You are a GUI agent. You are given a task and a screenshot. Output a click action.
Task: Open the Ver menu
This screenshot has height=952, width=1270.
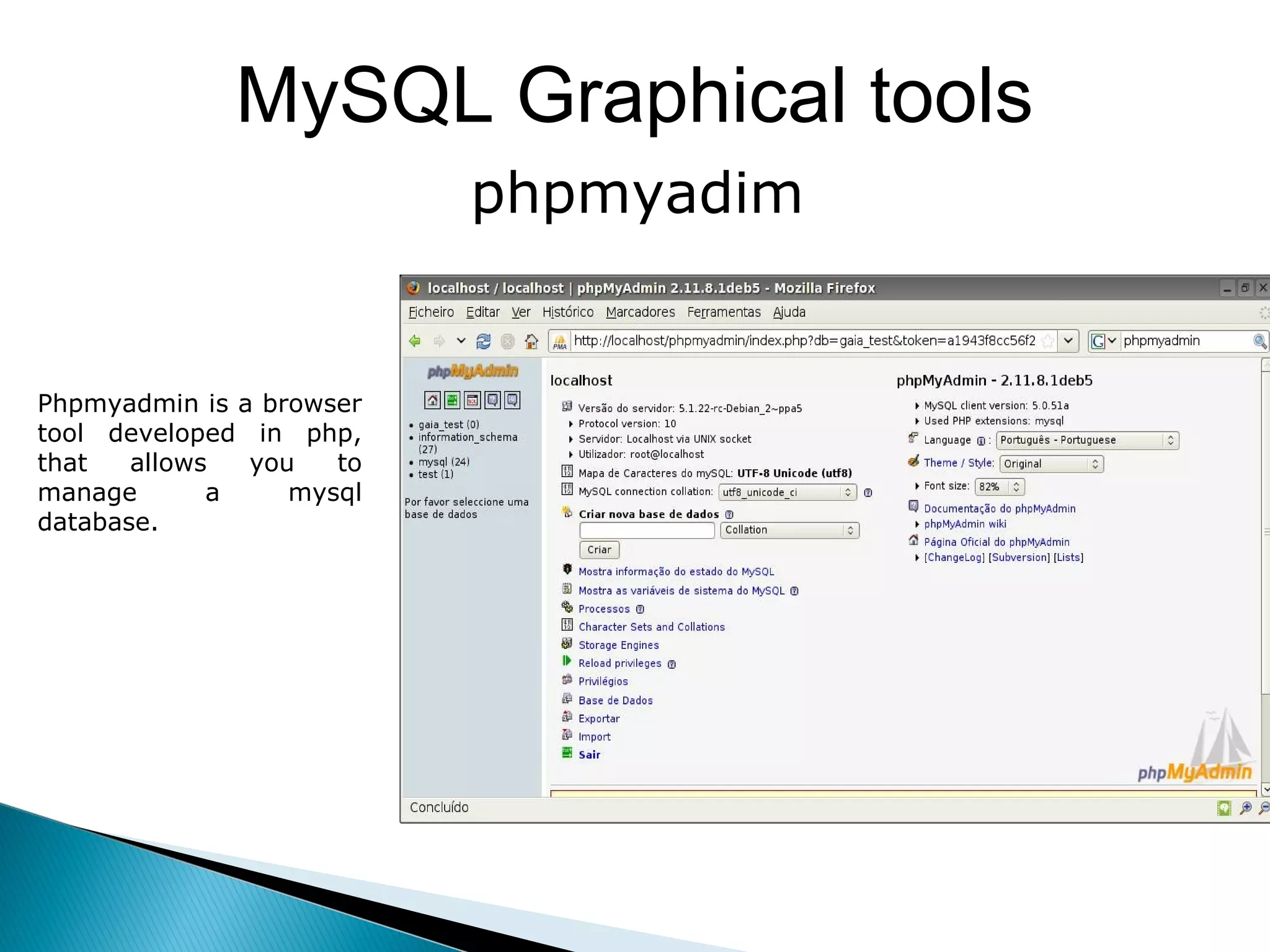[x=521, y=312]
